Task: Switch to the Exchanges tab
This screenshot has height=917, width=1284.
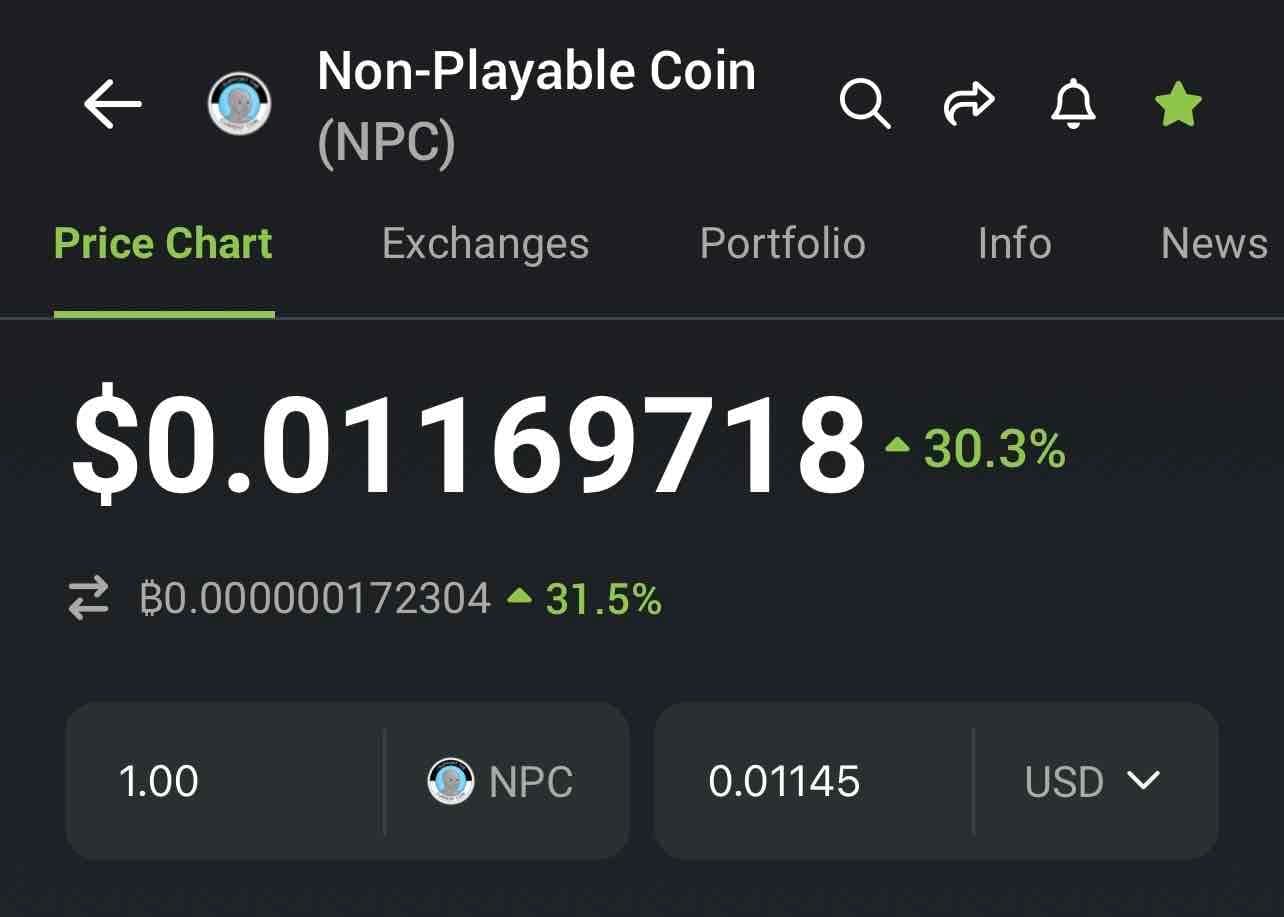Action: point(485,244)
